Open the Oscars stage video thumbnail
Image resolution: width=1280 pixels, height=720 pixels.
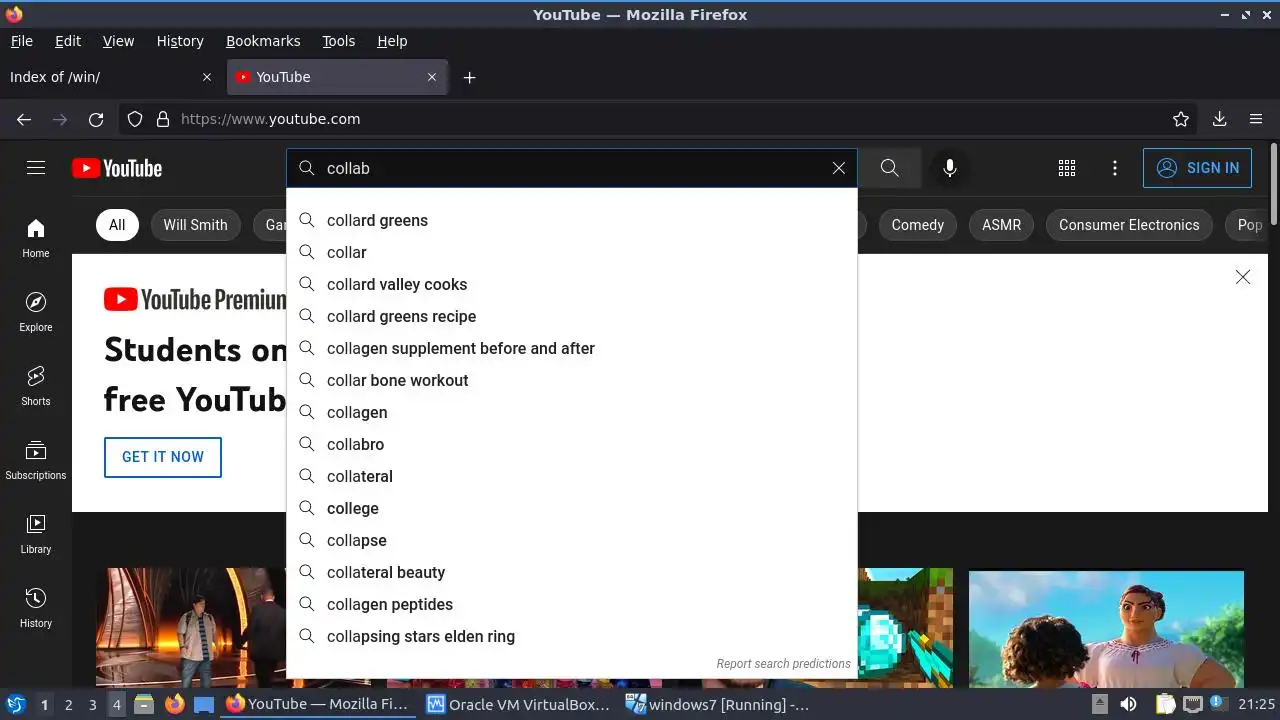click(x=191, y=628)
